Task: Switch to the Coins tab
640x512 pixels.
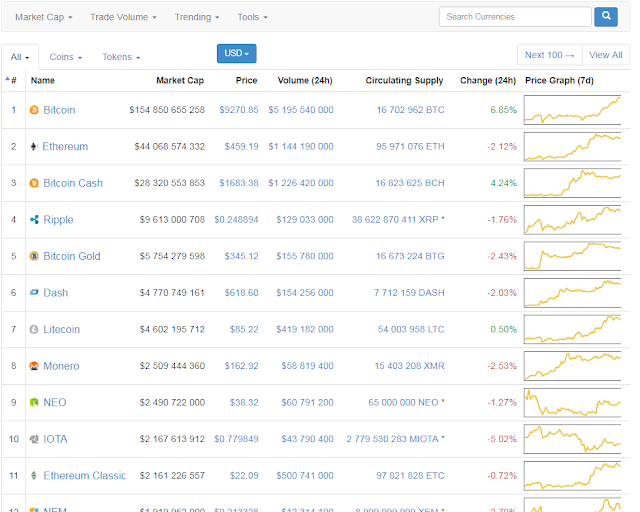Action: 66,57
